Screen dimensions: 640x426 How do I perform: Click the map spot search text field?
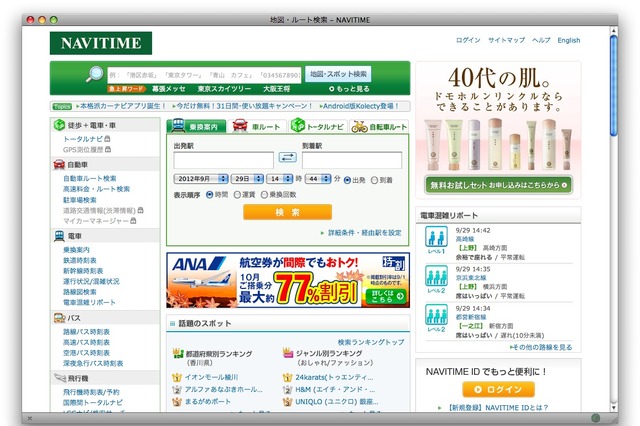[204, 75]
